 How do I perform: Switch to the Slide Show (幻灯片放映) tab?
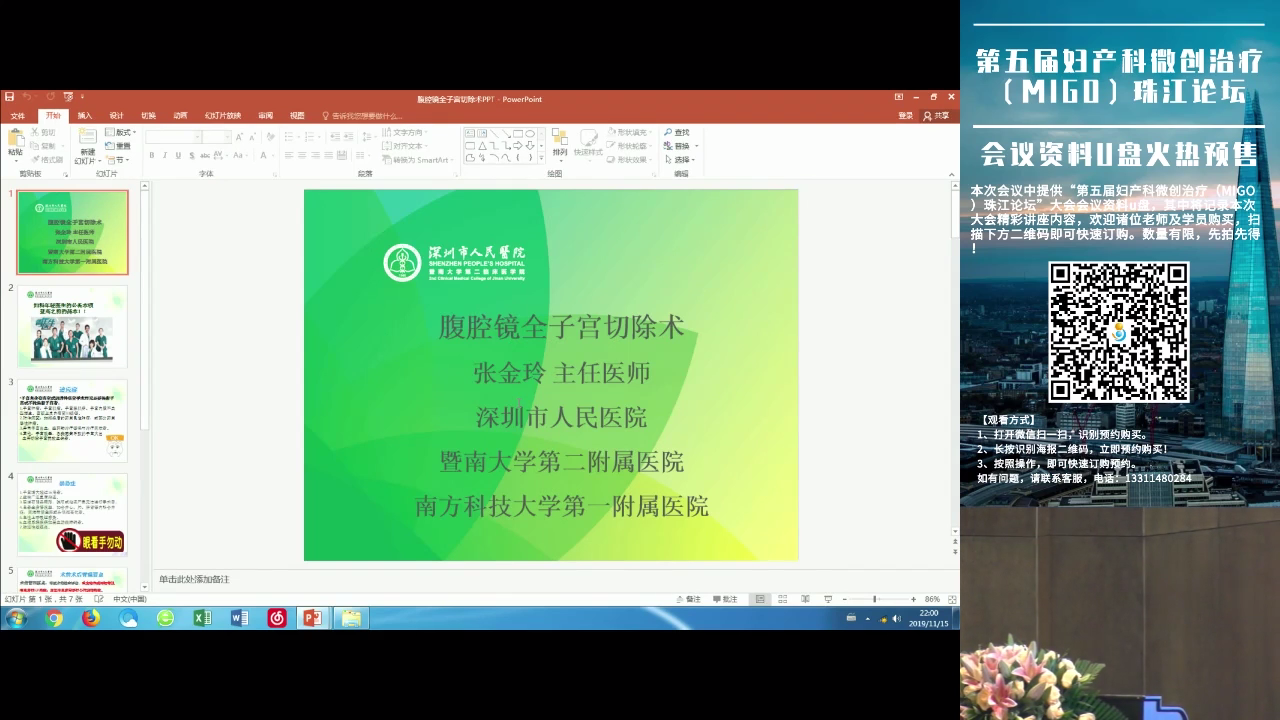[223, 116]
